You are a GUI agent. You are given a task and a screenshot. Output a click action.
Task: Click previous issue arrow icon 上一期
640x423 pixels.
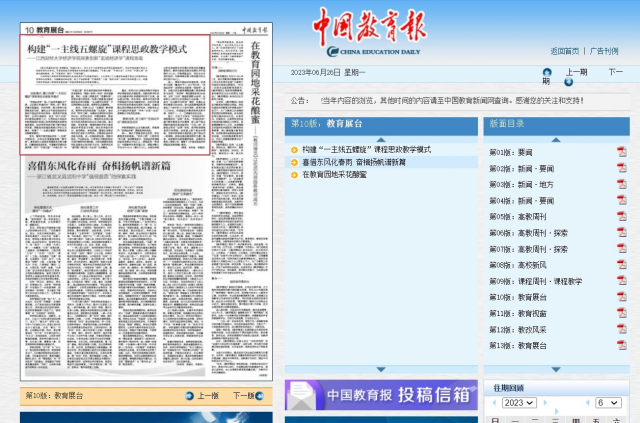(547, 72)
